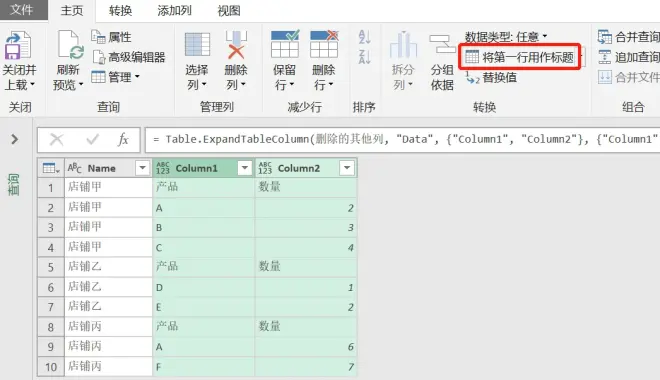Click Append Queries (追加查询)
Viewport: 660px width, 380px height.
tap(628, 57)
